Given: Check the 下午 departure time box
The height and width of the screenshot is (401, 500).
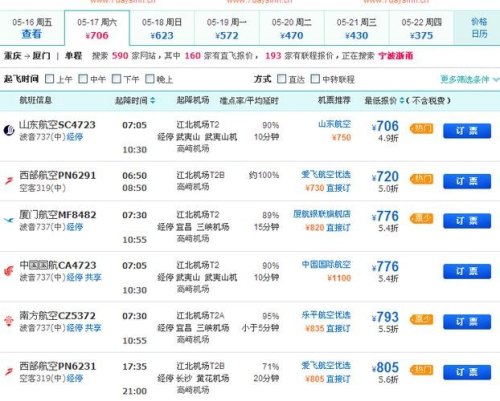Looking at the screenshot, I should (x=116, y=79).
